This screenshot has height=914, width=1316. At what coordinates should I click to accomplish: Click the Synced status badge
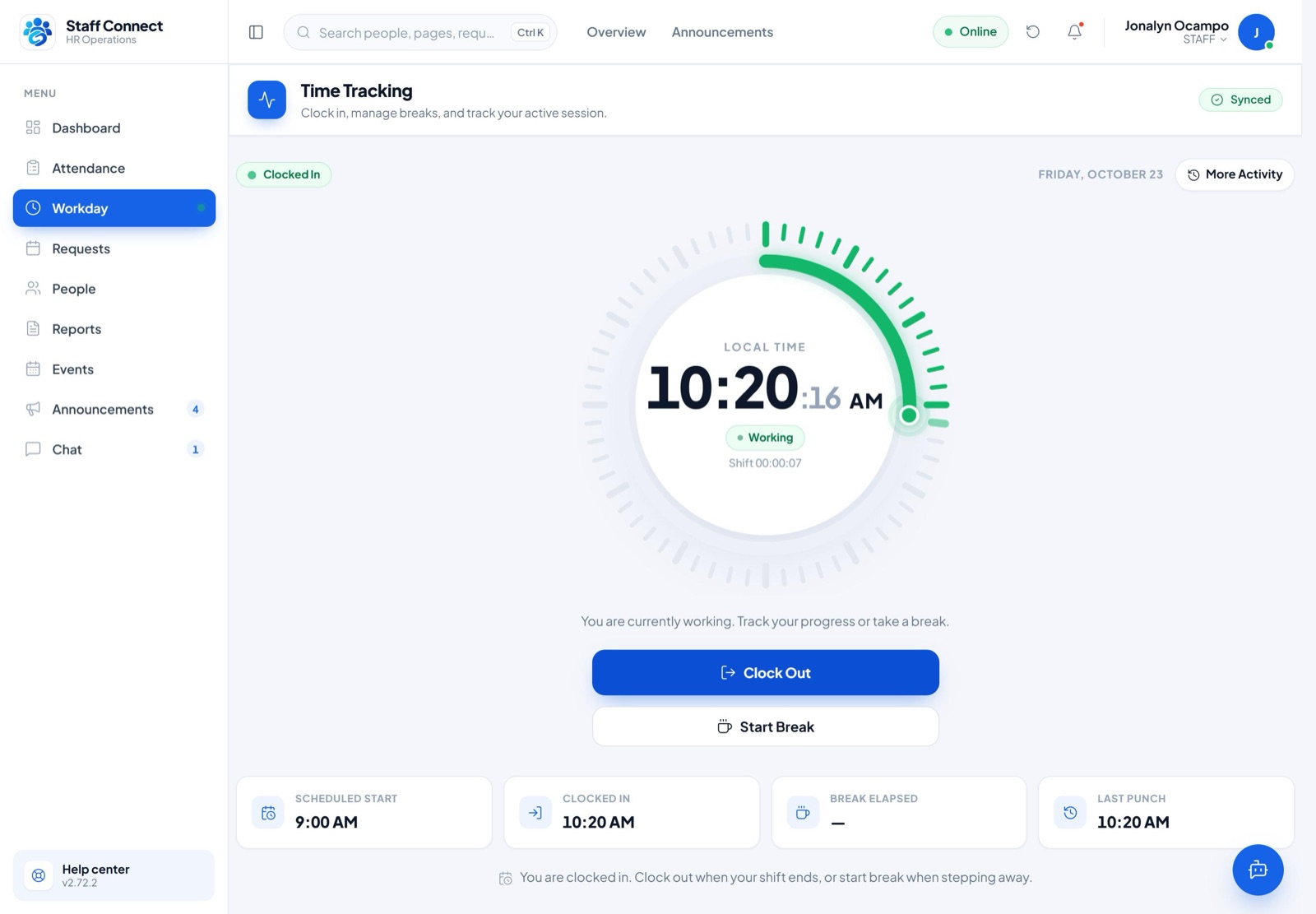point(1240,100)
